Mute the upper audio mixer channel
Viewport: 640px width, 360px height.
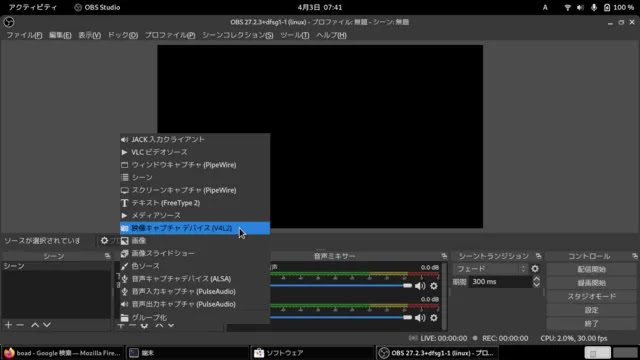[x=420, y=286]
